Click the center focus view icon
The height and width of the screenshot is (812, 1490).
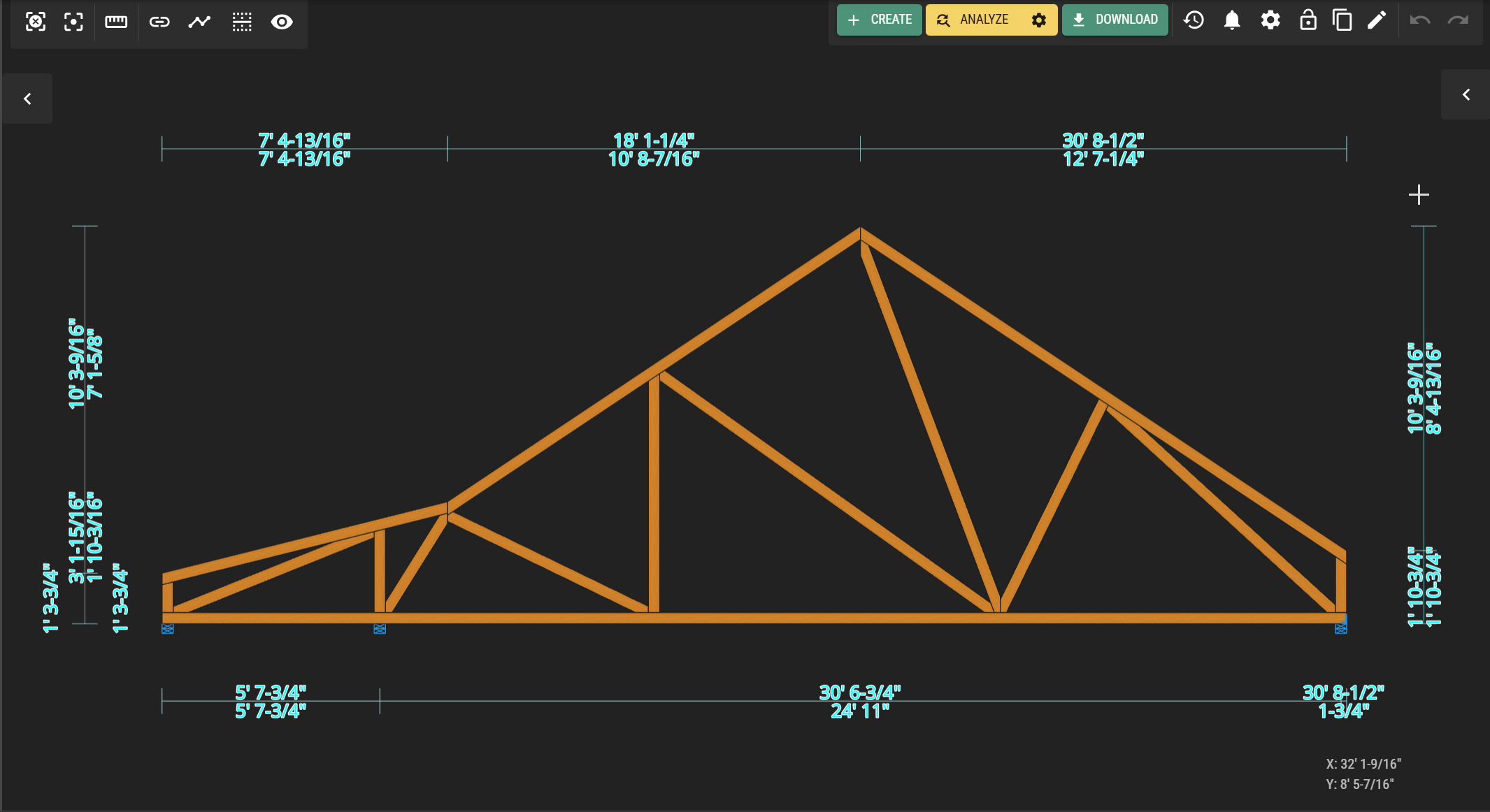tap(73, 22)
